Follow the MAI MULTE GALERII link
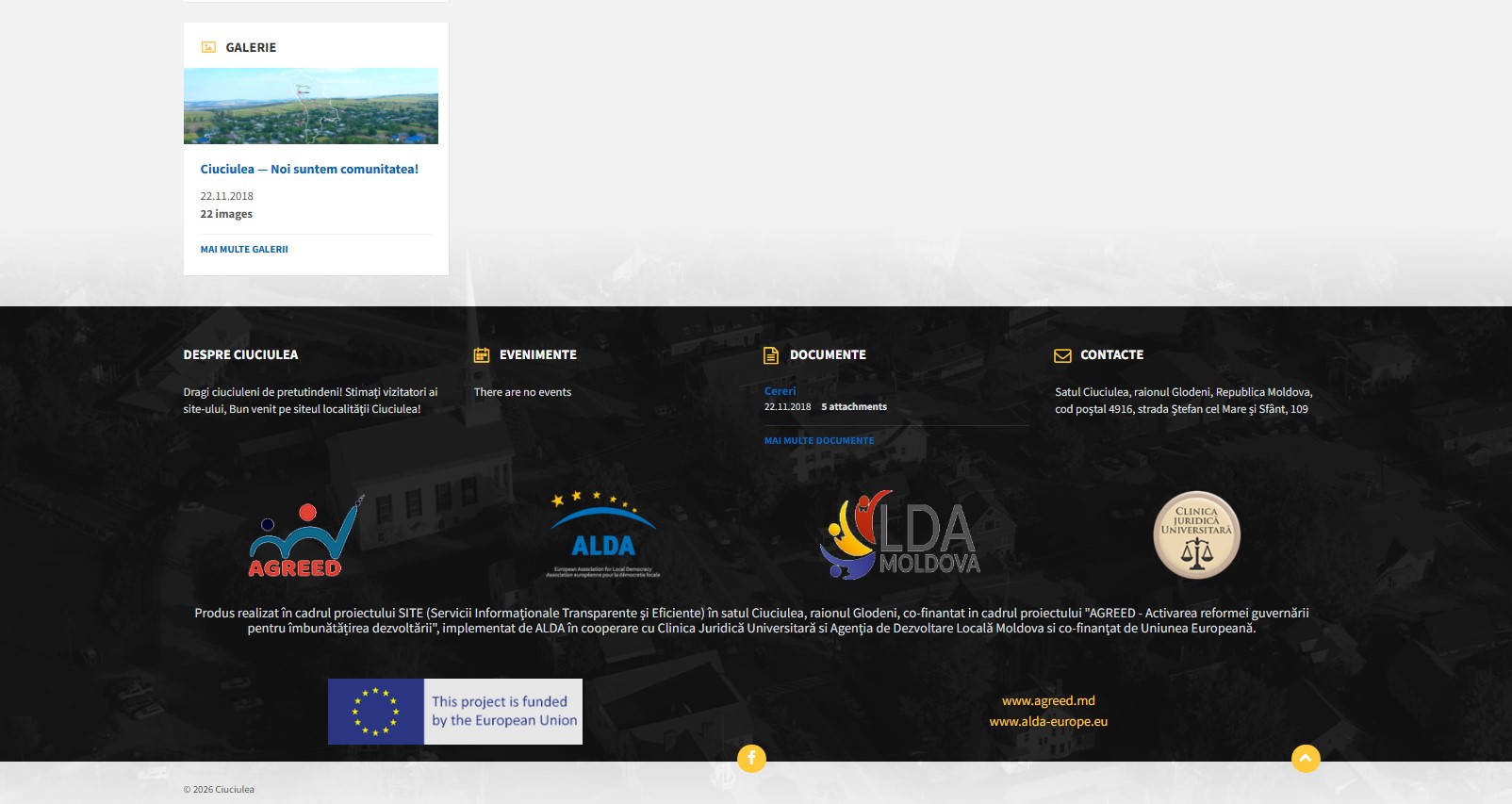1512x804 pixels. pos(244,250)
